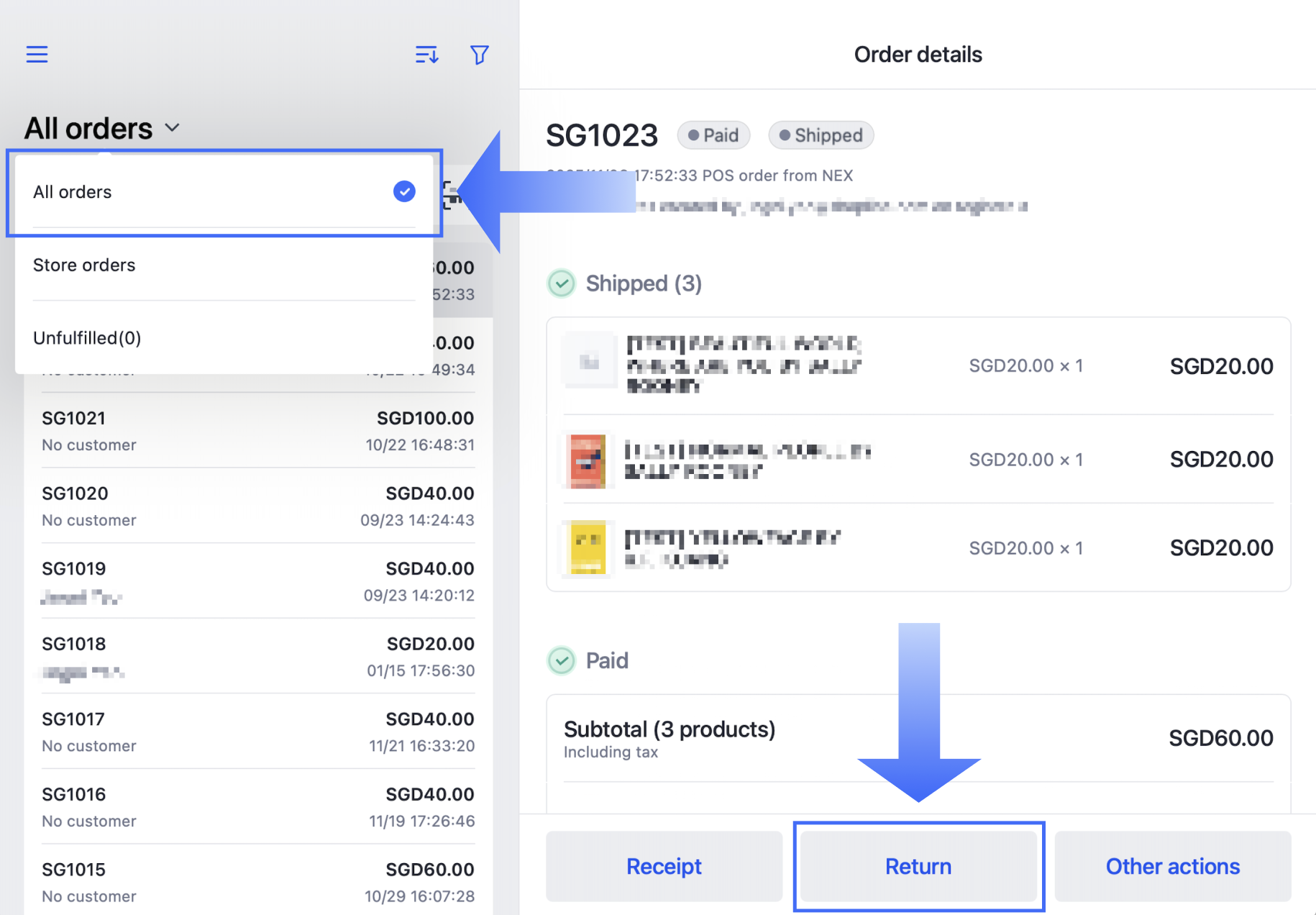Open order SG1015 in the list
This screenshot has width=1316, height=915.
coord(258,881)
